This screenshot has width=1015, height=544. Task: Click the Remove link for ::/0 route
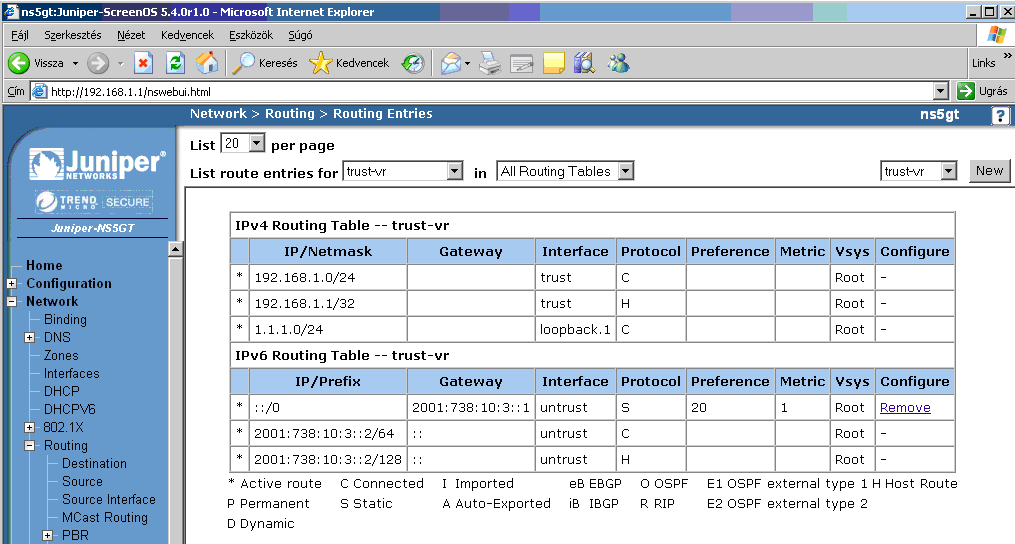(905, 408)
